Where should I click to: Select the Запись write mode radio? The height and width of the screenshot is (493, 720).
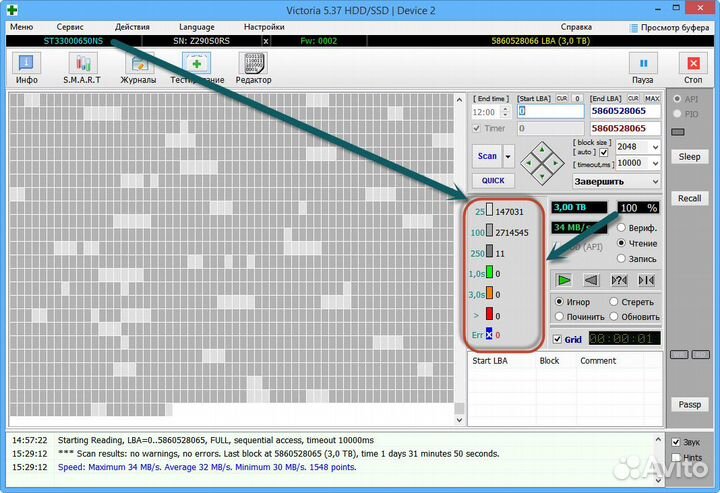[x=622, y=258]
